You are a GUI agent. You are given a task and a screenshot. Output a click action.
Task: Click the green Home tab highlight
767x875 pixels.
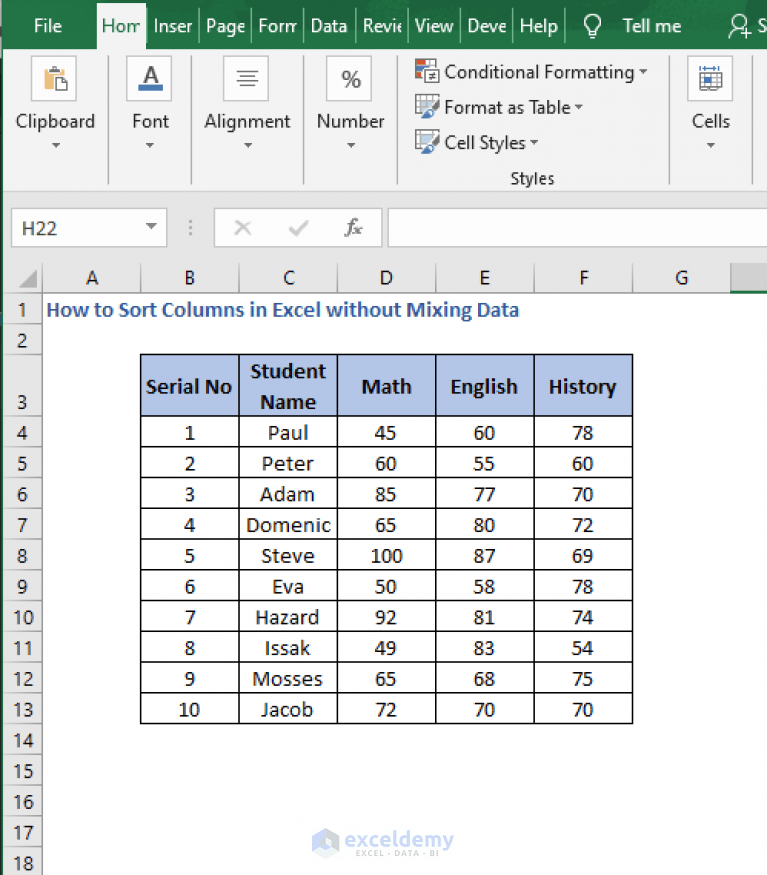pyautogui.click(x=121, y=26)
